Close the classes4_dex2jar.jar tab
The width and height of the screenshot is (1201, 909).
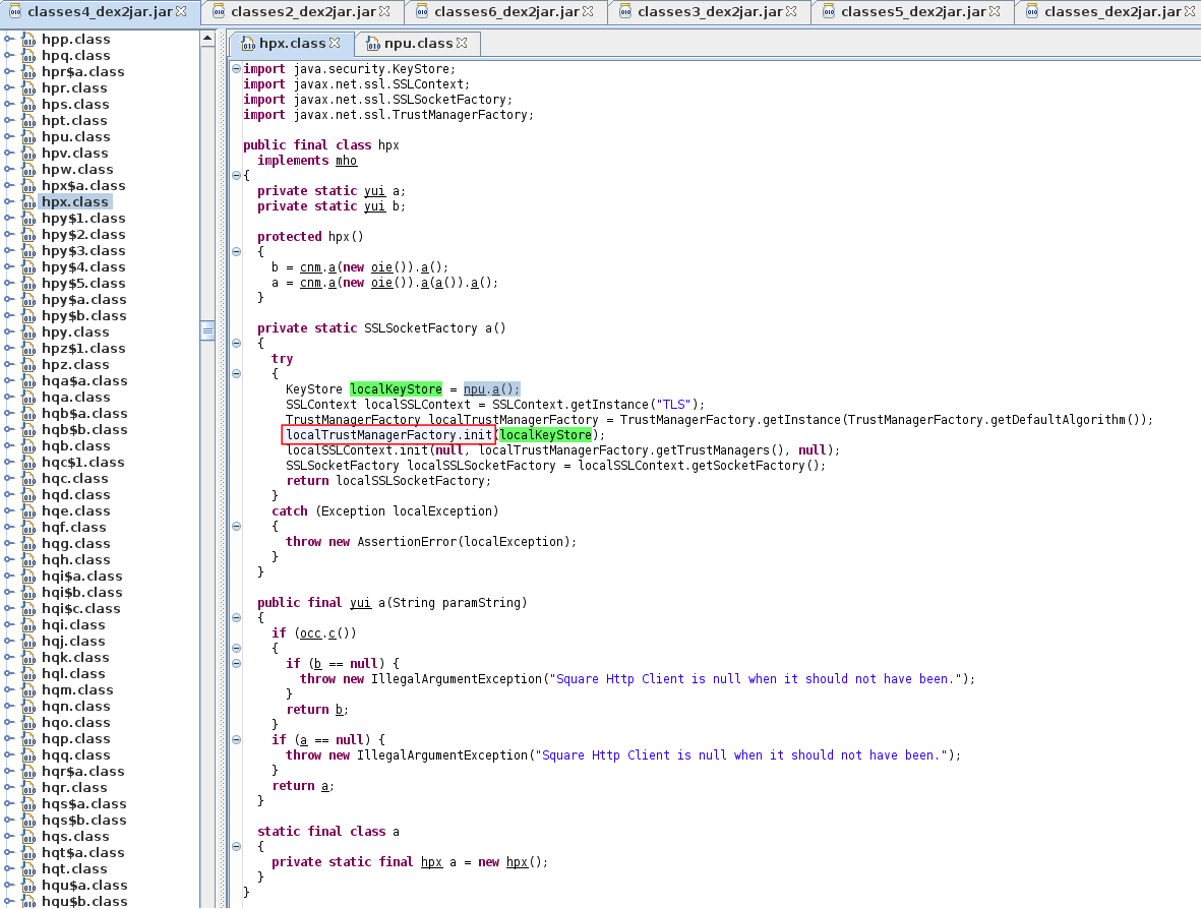(181, 12)
